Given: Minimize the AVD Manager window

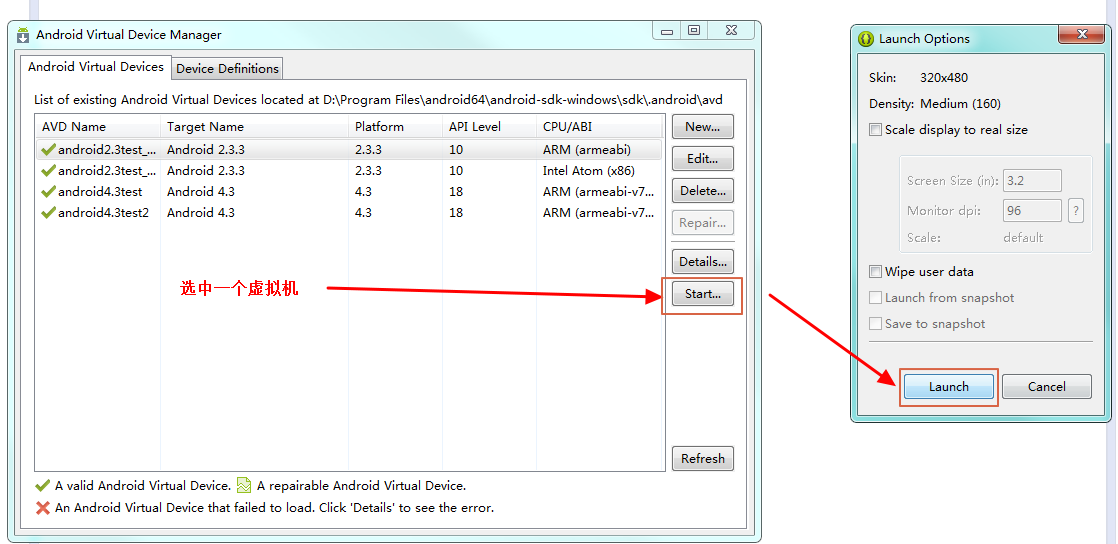Looking at the screenshot, I should tap(667, 31).
